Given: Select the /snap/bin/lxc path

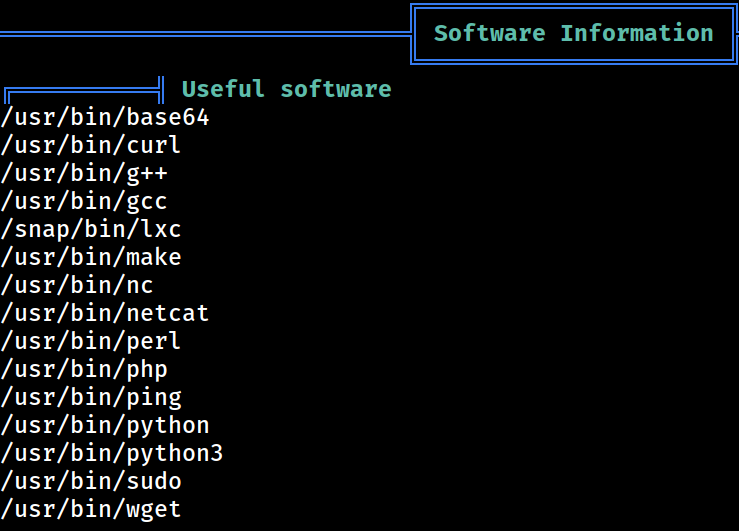Looking at the screenshot, I should tap(91, 229).
